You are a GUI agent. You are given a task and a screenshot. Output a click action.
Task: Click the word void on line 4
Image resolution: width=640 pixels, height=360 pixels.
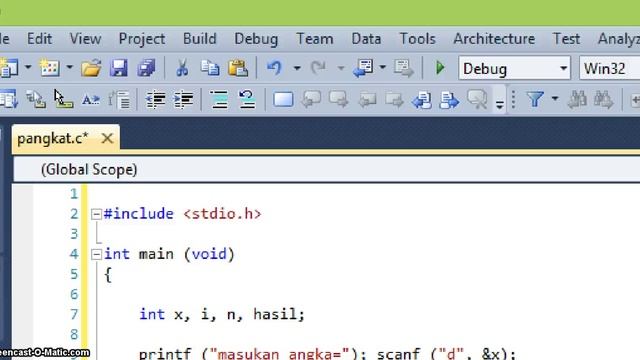[209, 254]
